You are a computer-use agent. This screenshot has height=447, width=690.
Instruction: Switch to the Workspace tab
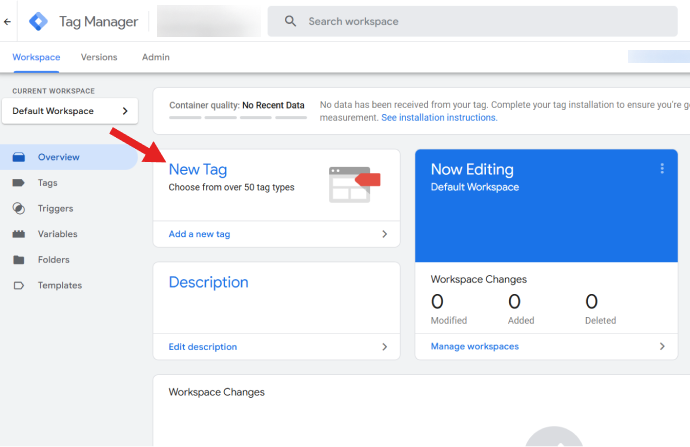click(x=36, y=57)
